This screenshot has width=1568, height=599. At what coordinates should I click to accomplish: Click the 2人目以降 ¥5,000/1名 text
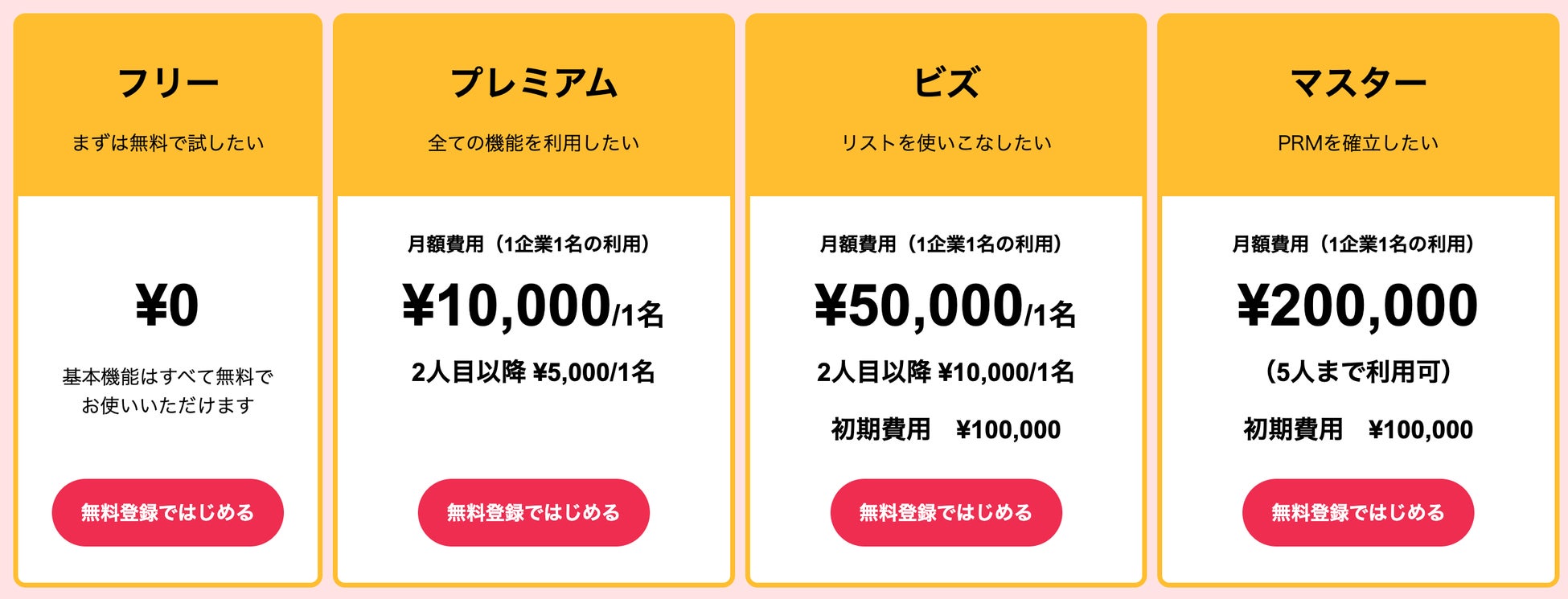(x=533, y=372)
